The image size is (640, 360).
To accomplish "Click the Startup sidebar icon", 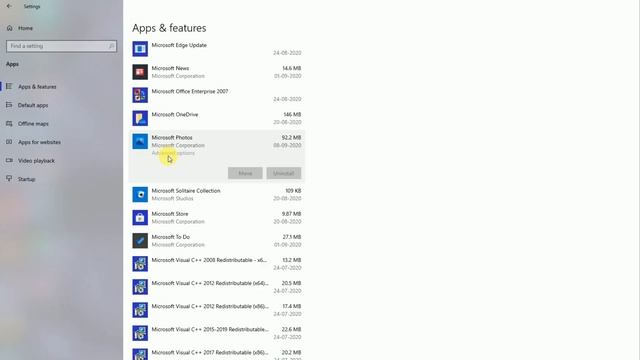I will click(x=9, y=179).
